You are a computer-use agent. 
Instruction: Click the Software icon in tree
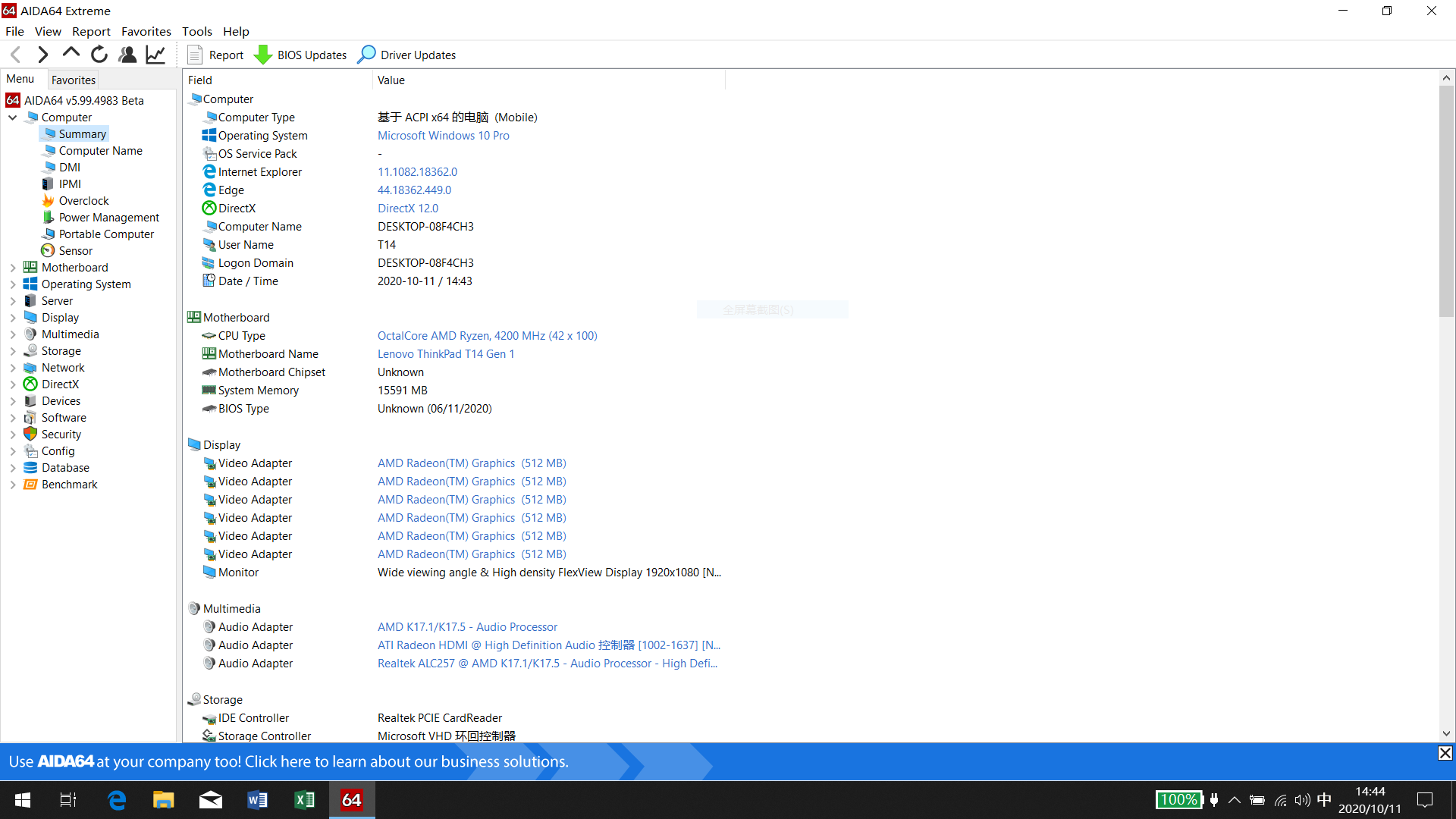(30, 418)
